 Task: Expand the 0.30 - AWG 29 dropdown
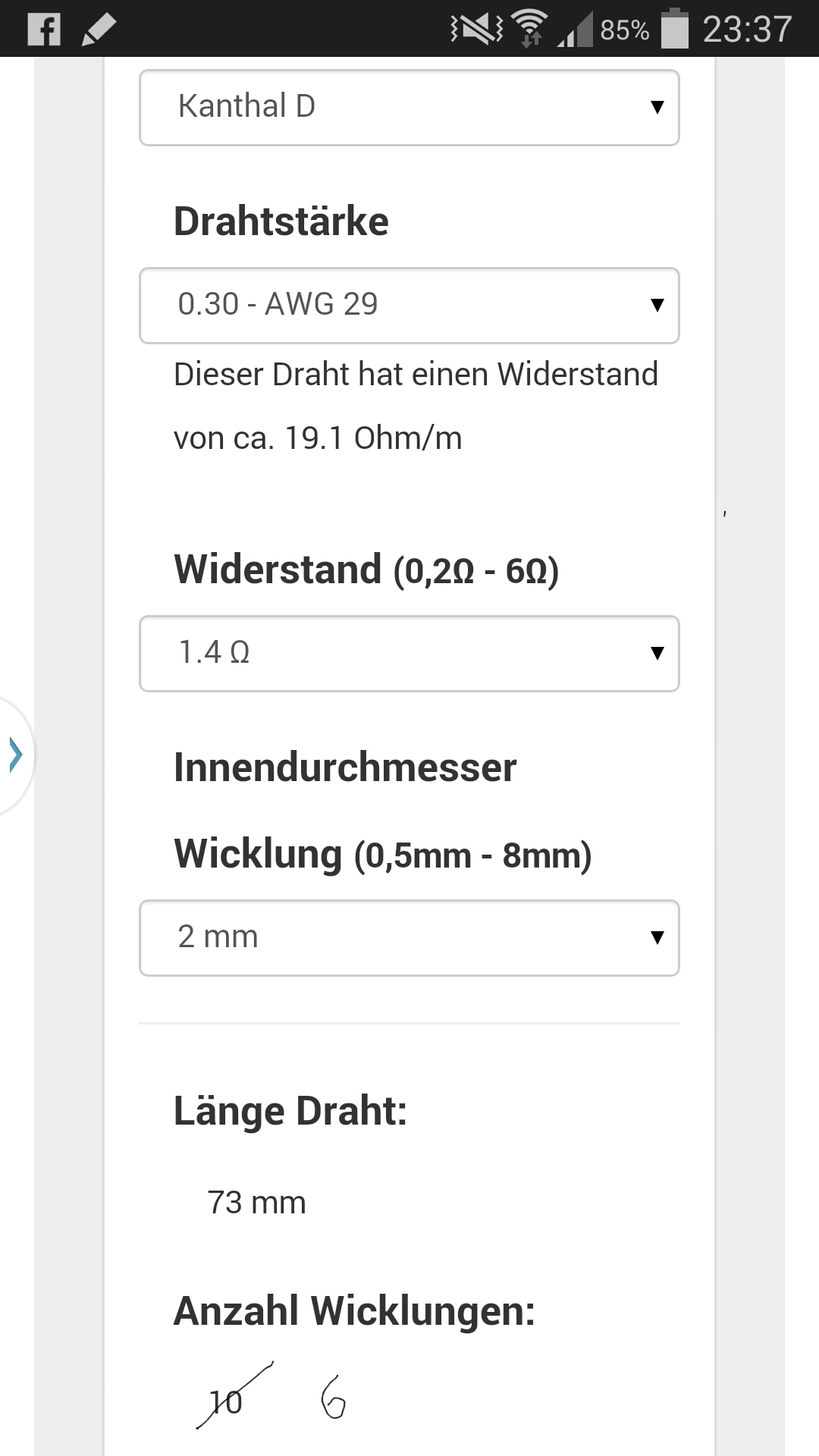click(409, 305)
